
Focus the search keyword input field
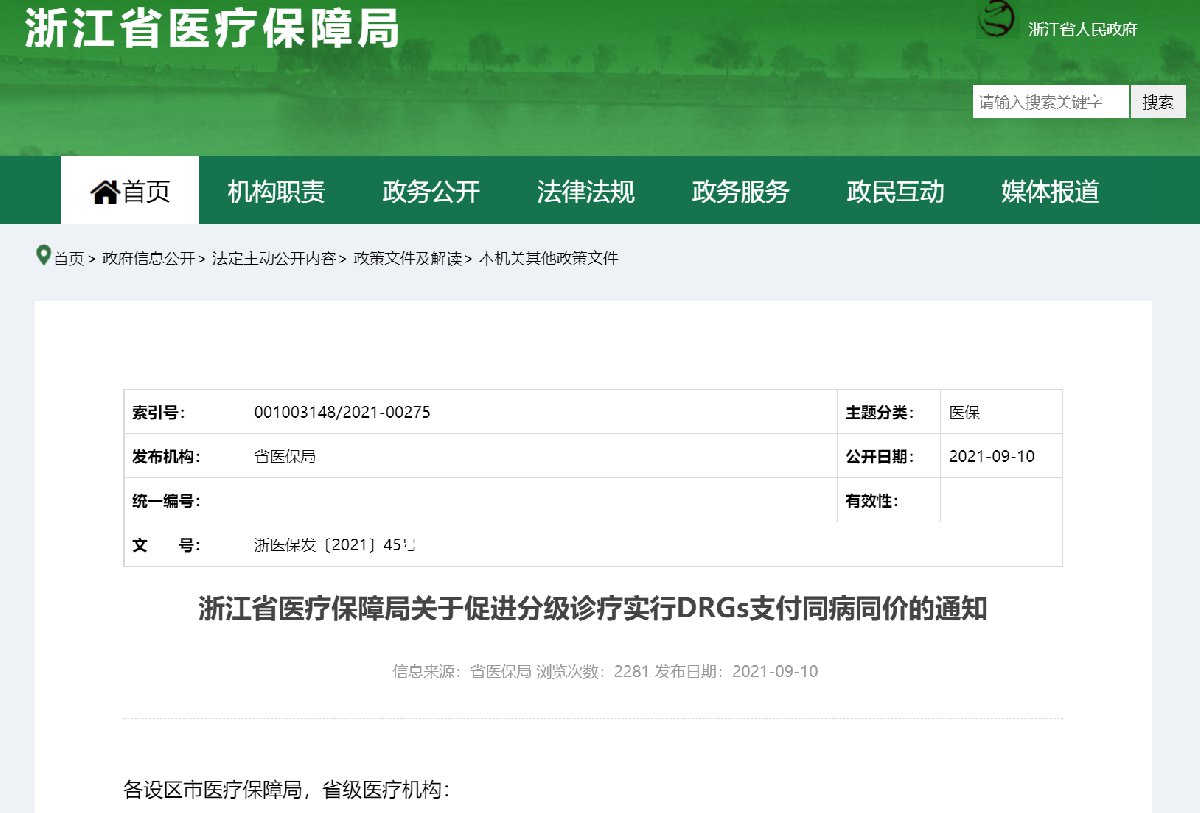click(1050, 102)
